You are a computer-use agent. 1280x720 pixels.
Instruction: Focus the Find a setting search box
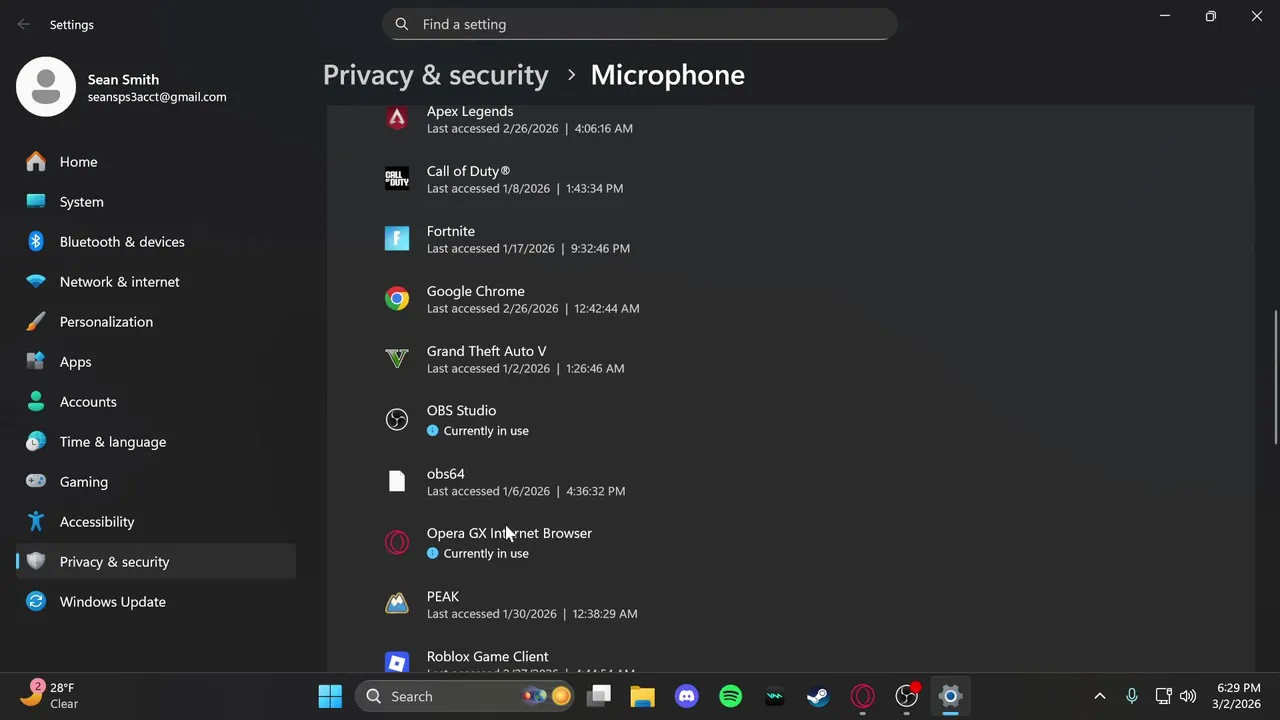click(640, 24)
